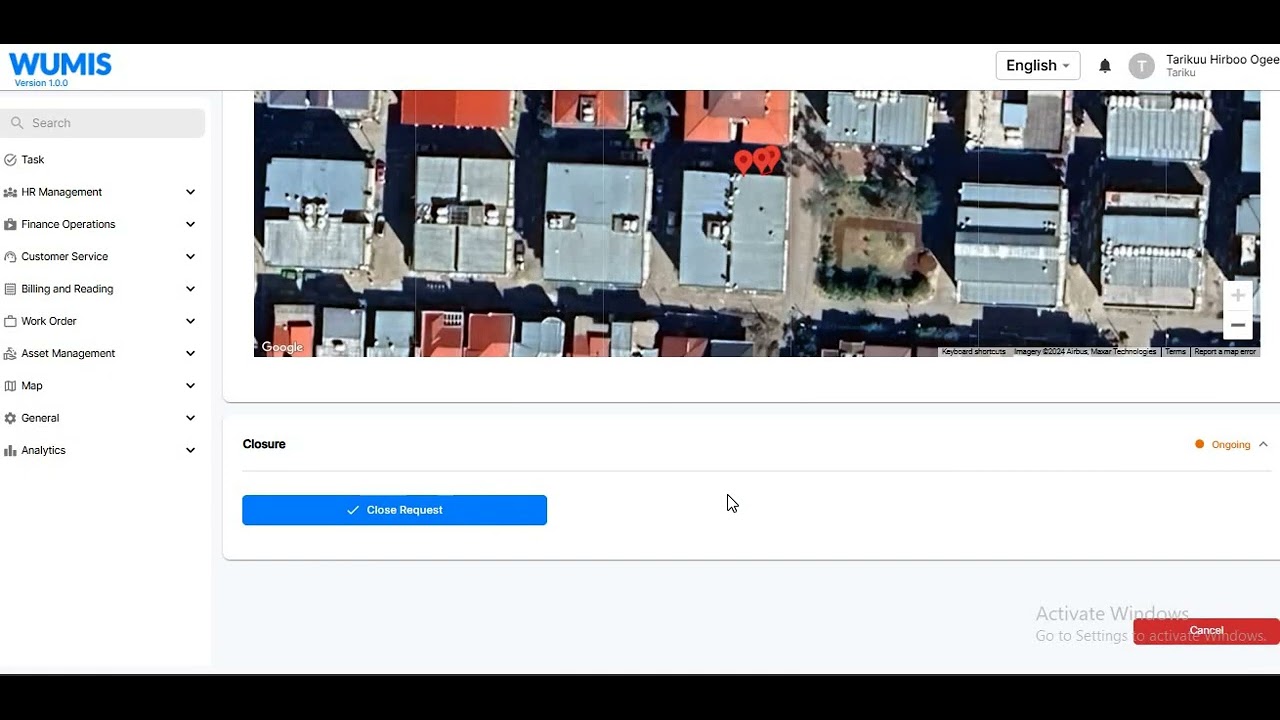
Task: Click the Google logo on the map
Action: pos(282,347)
